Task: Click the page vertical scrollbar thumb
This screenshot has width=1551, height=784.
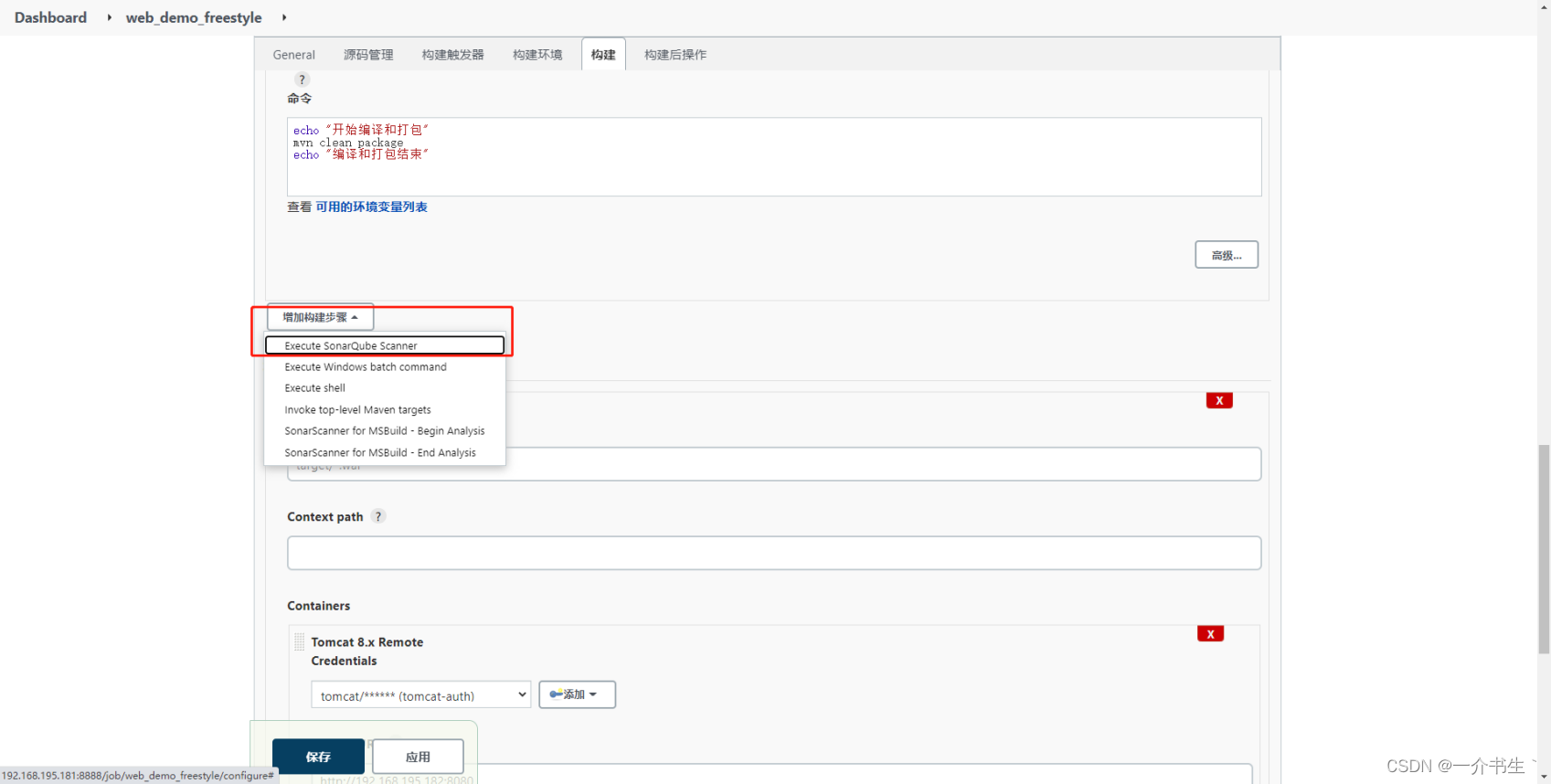Action: [1544, 549]
